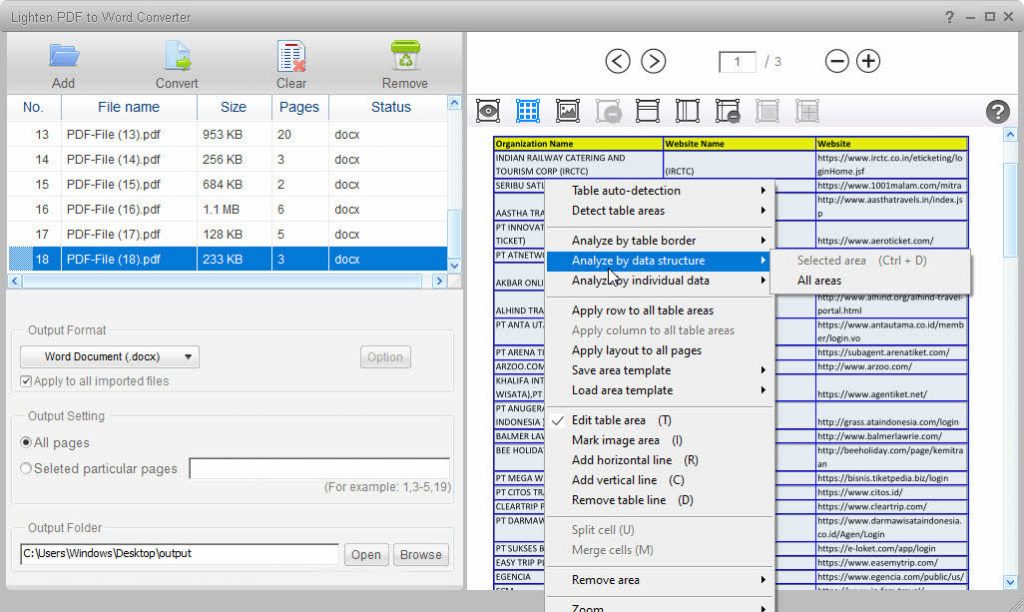Click the output folder path field
Image resolution: width=1024 pixels, height=612 pixels.
tap(180, 554)
